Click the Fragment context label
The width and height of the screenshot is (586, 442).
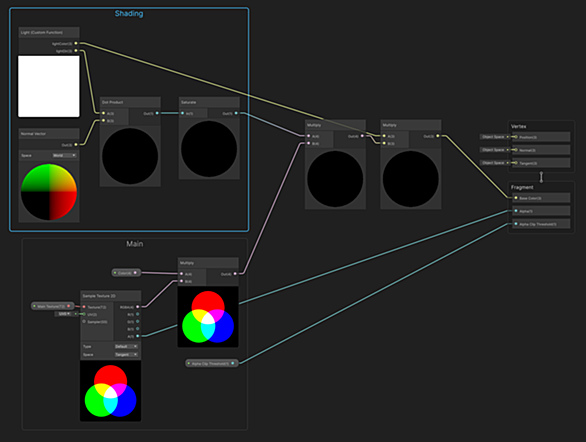pyautogui.click(x=522, y=187)
